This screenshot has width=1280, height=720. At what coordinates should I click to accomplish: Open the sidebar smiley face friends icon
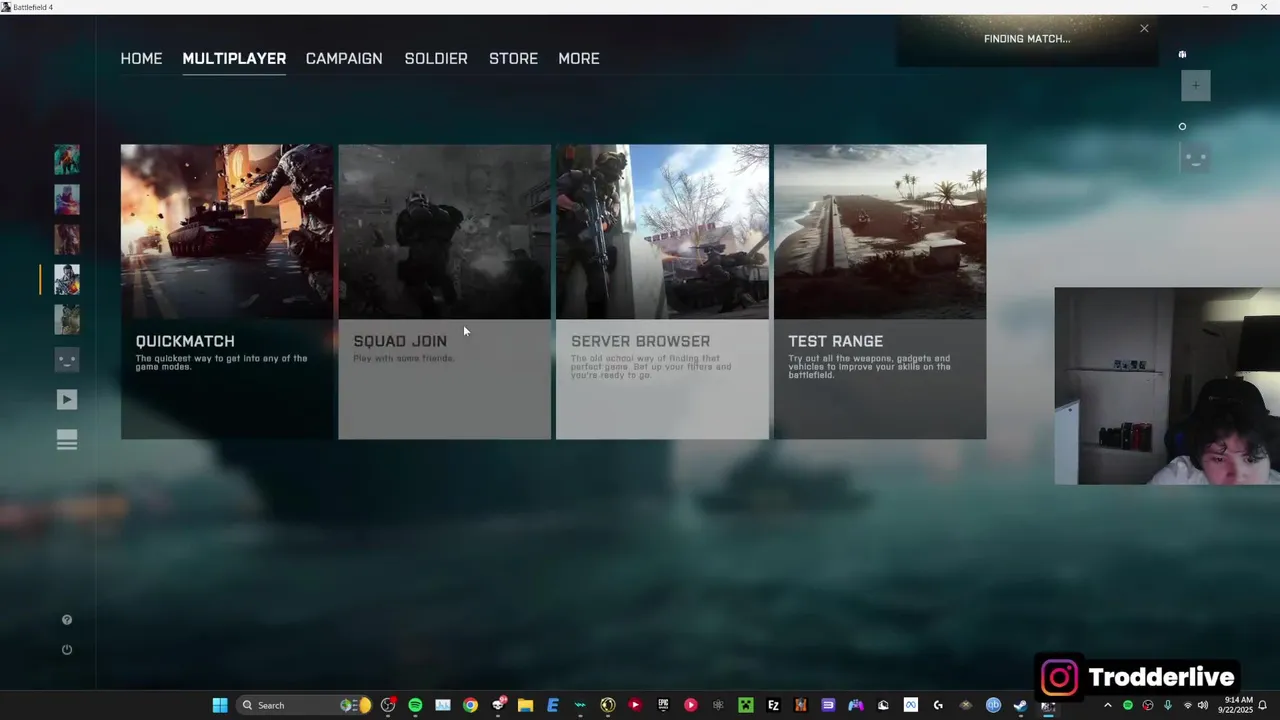pyautogui.click(x=67, y=360)
